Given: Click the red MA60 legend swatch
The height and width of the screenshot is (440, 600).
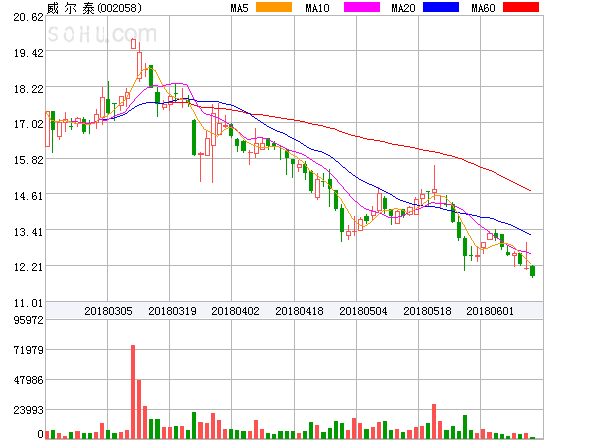Looking at the screenshot, I should (x=521, y=7).
